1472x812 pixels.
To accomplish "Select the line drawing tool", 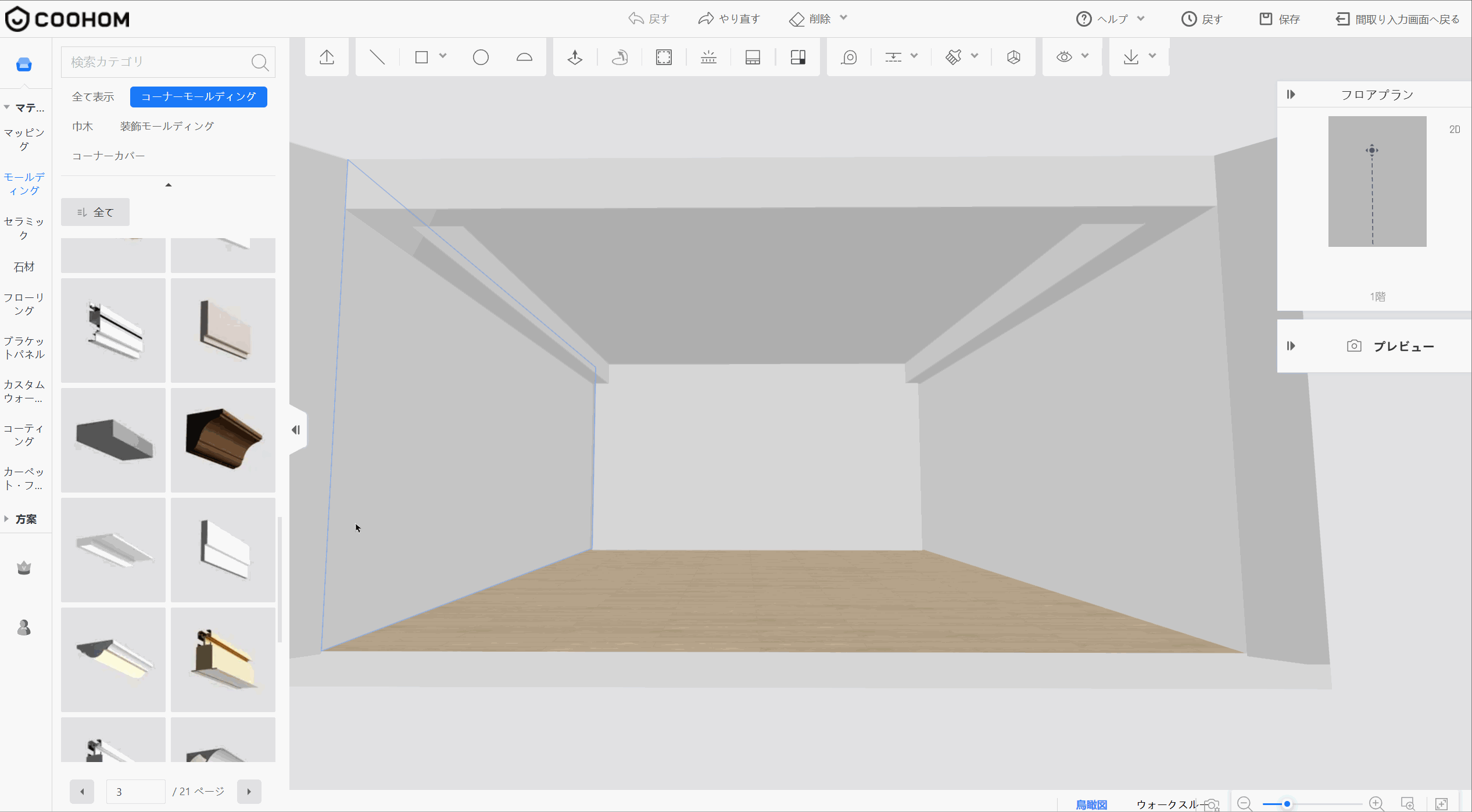I will [x=377, y=57].
